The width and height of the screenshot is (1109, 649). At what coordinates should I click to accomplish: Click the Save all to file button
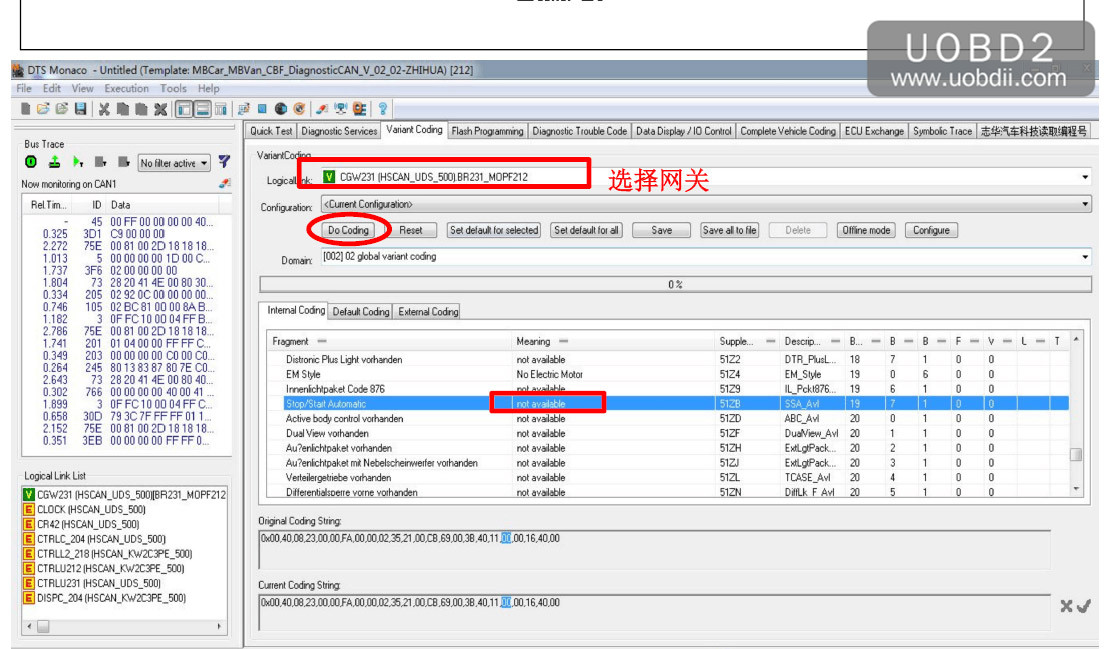coord(729,230)
